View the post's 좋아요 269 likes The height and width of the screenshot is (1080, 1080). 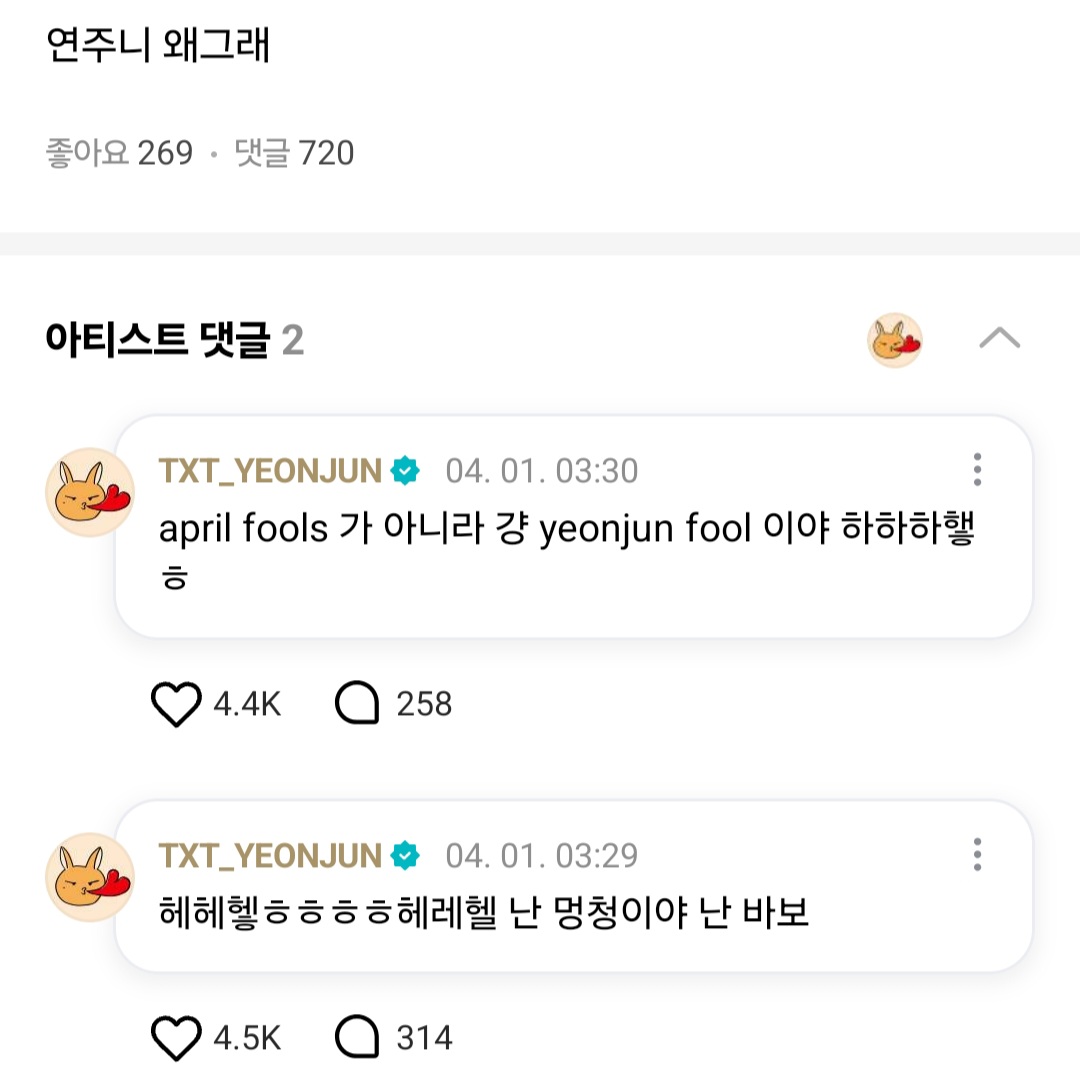point(119,153)
